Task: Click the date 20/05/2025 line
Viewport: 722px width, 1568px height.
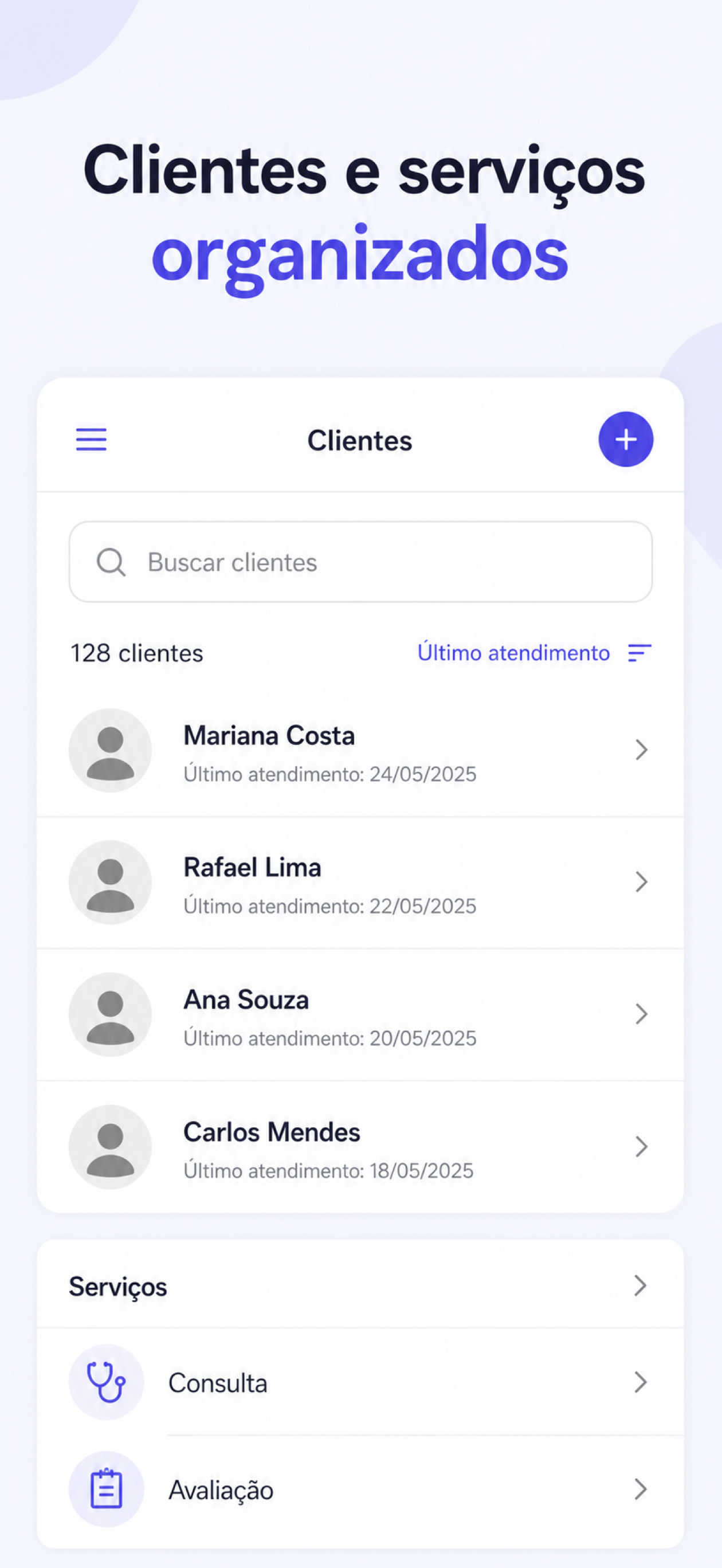Action: [x=330, y=1038]
